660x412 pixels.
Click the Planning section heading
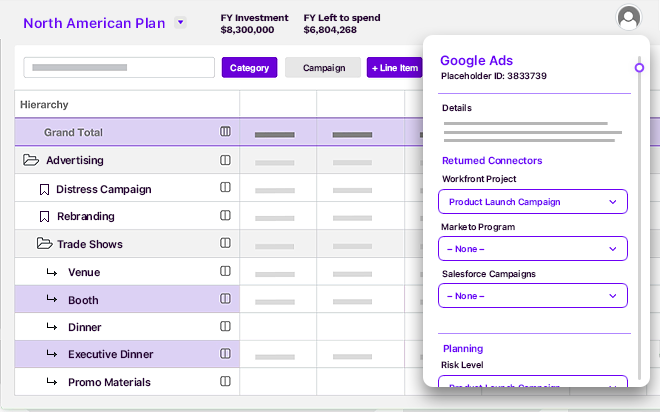coord(463,349)
